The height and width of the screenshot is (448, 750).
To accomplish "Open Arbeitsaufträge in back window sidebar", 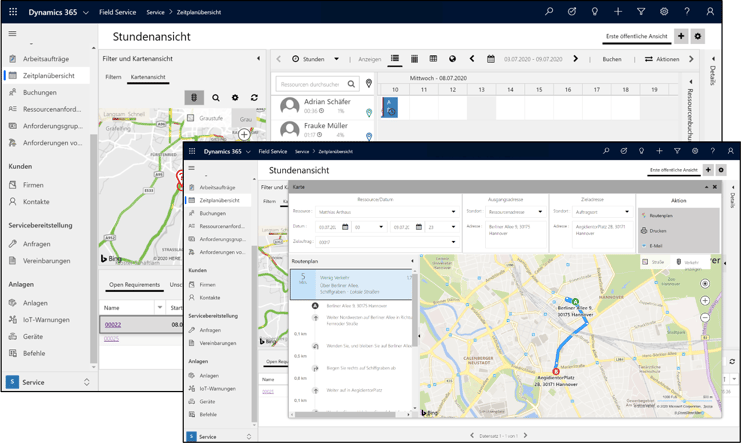I will (46, 59).
